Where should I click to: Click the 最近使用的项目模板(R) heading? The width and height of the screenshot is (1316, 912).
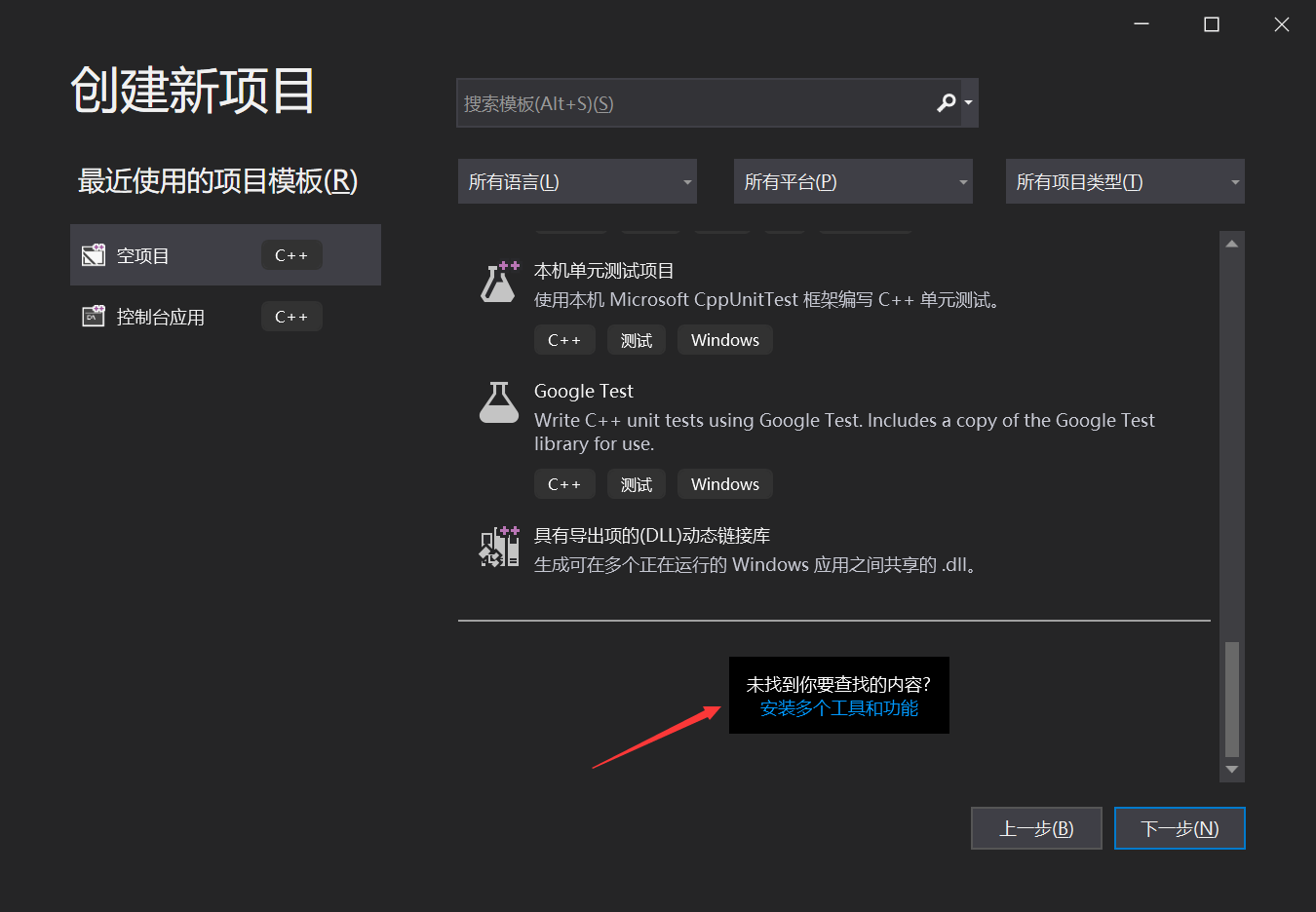coord(218,181)
